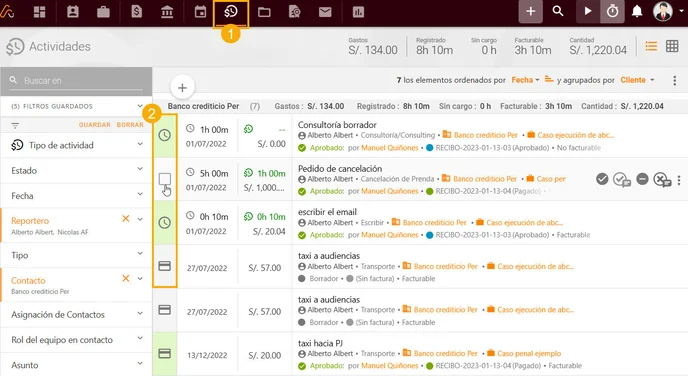Open the contacts icon in top bar
This screenshot has width=688, height=376.
click(x=73, y=12)
